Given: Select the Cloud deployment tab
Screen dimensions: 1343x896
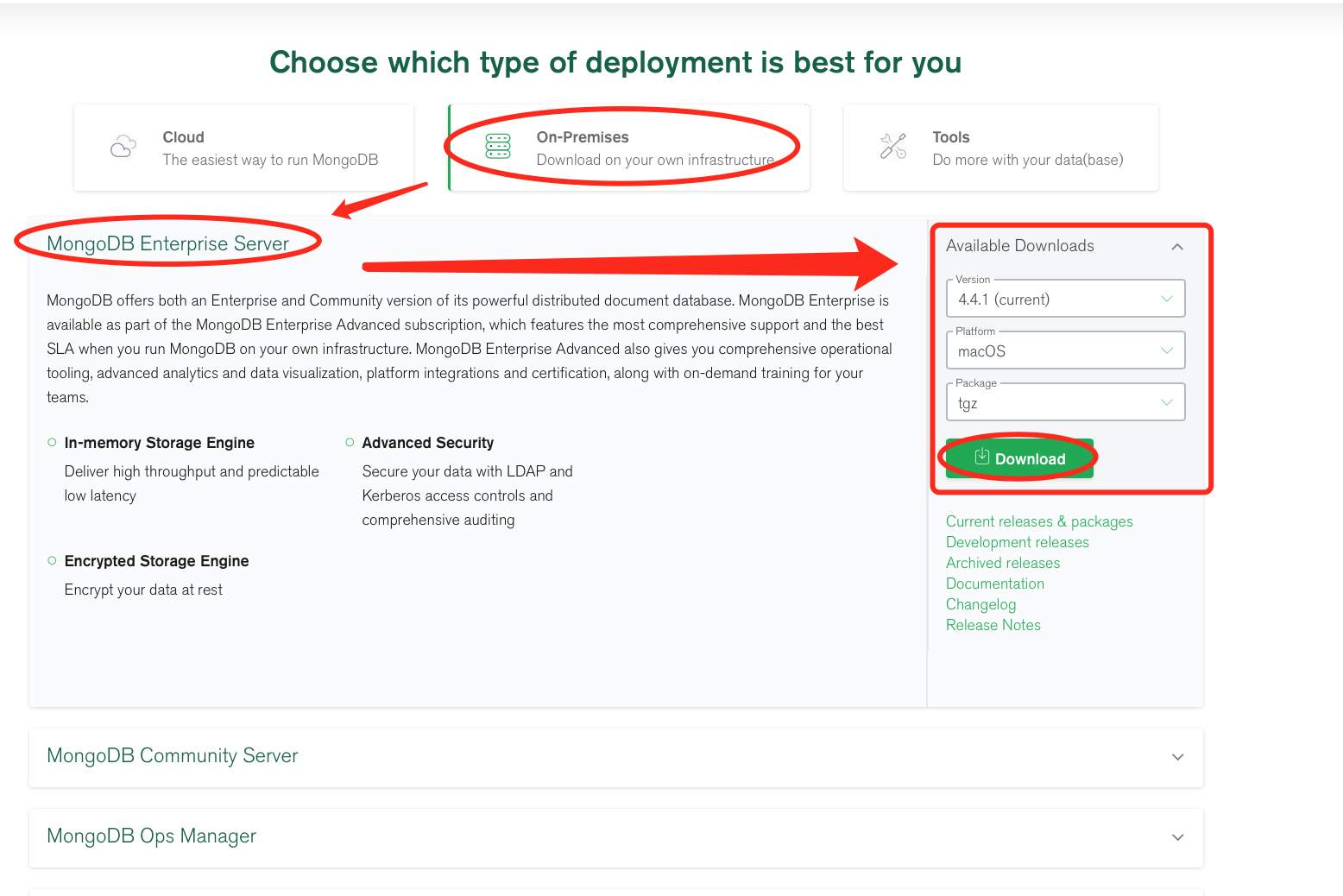Looking at the screenshot, I should click(x=244, y=148).
